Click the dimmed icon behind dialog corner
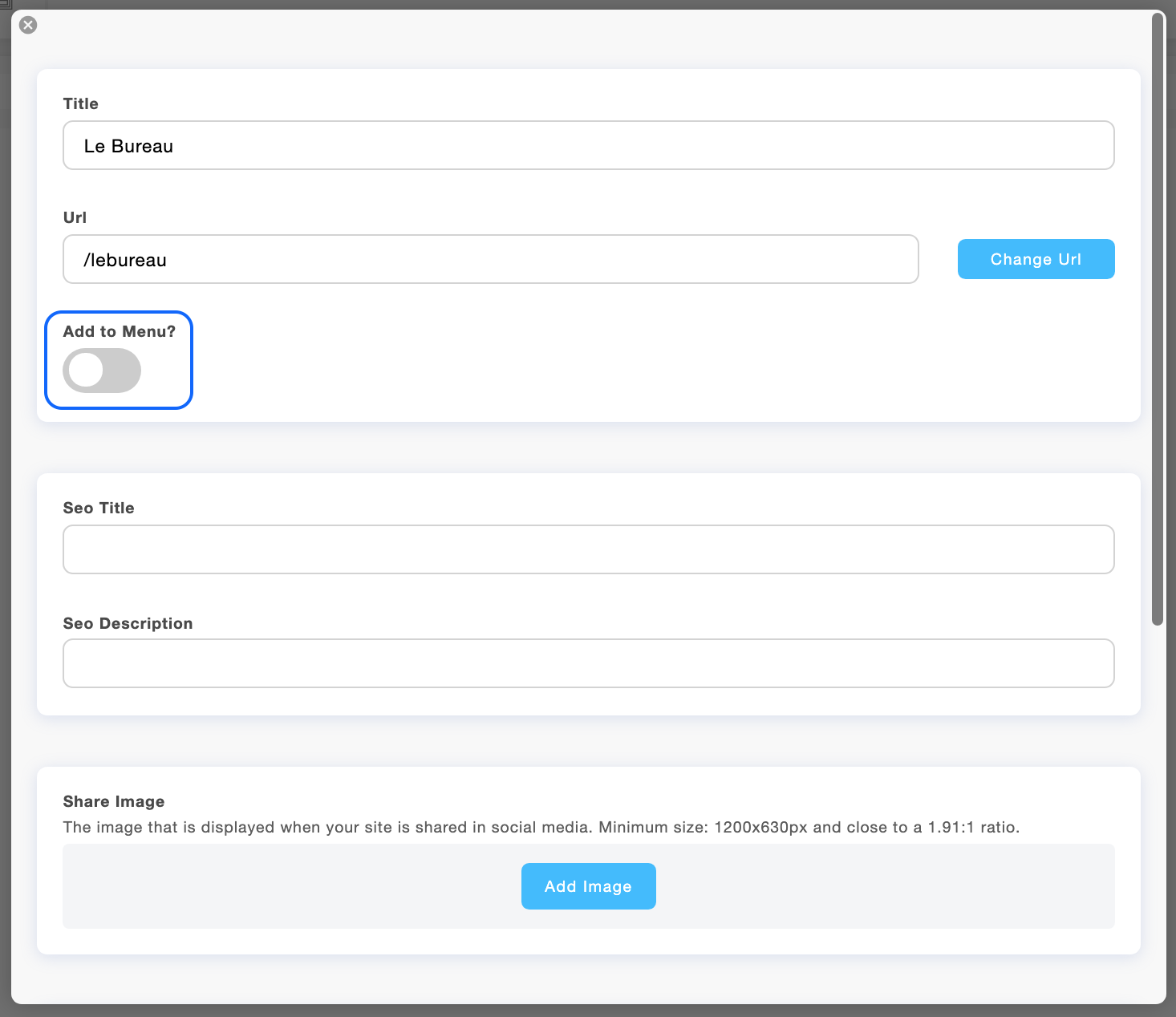 point(5,4)
